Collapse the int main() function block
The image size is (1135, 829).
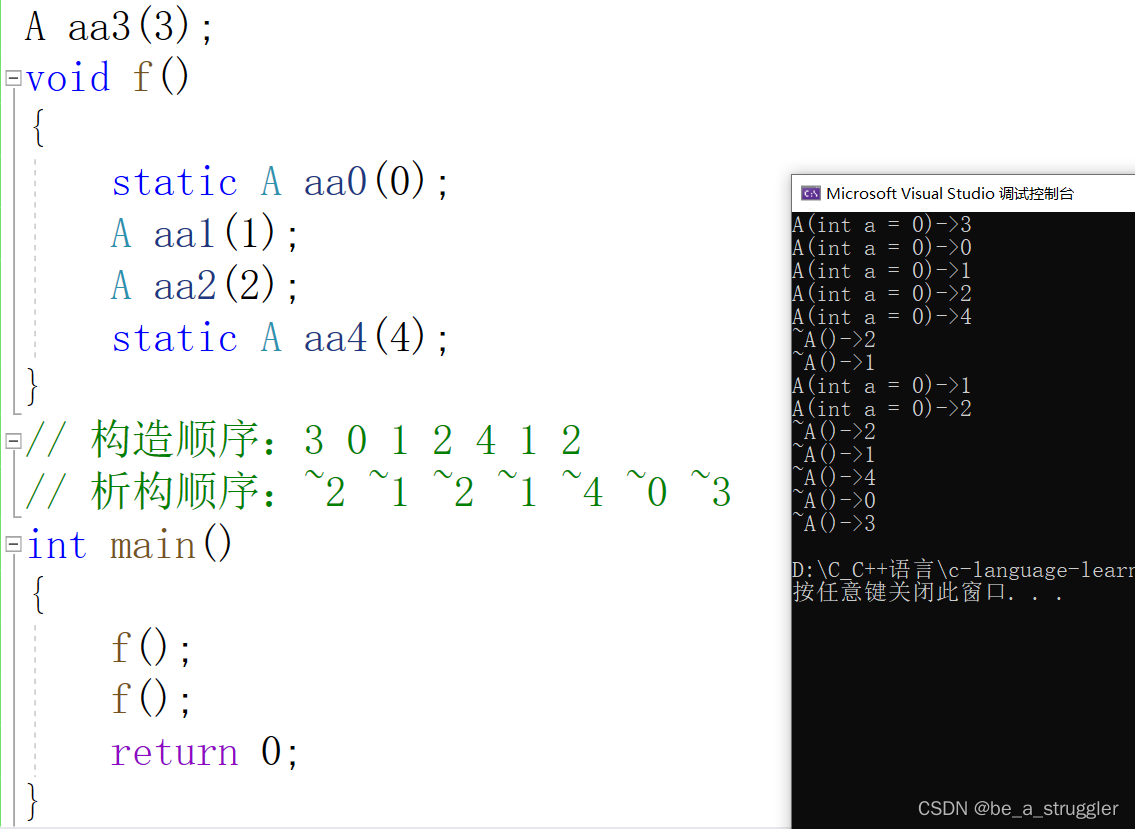[13, 544]
